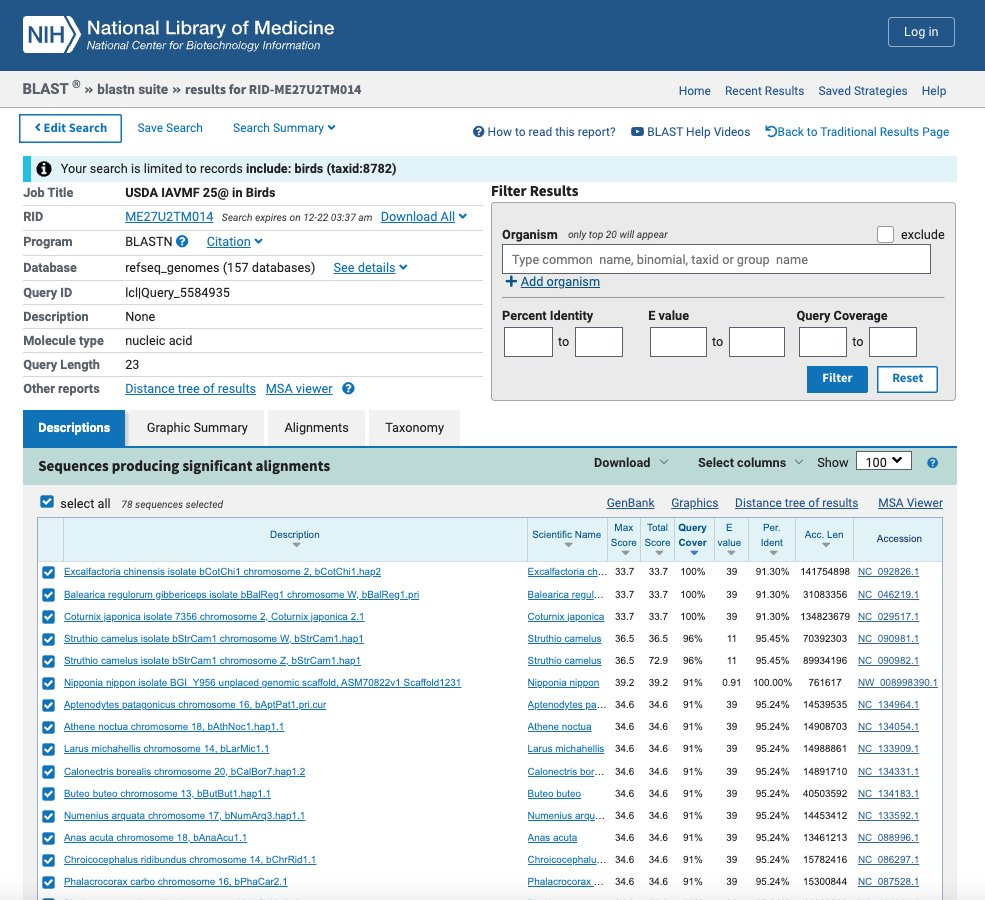Open Recent Results navigation link
Screen dimensions: 985x900
(764, 91)
